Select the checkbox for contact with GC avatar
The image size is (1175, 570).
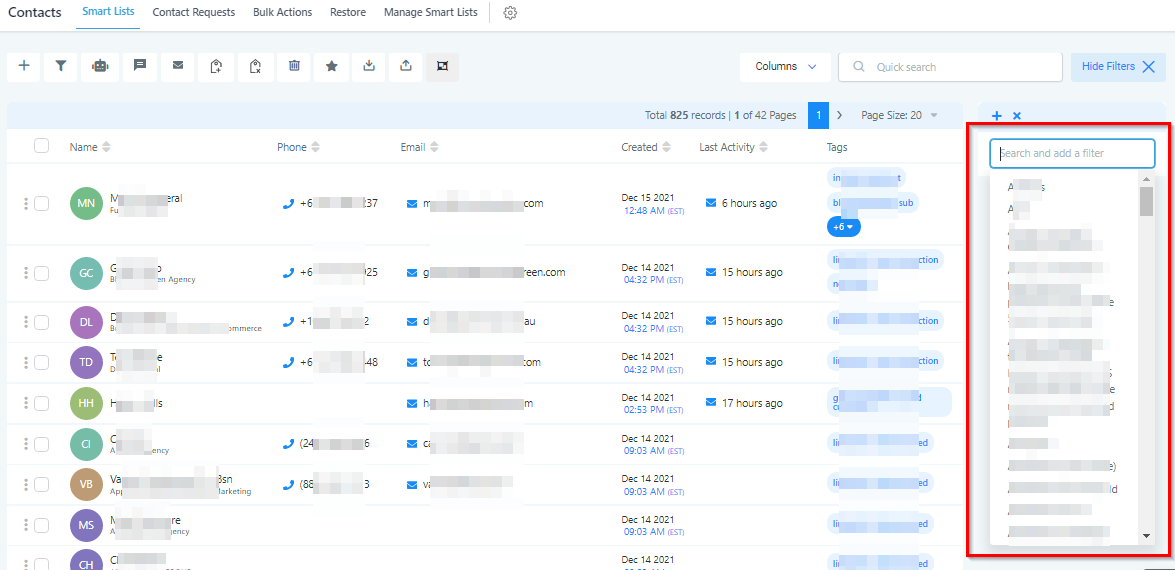[x=41, y=273]
